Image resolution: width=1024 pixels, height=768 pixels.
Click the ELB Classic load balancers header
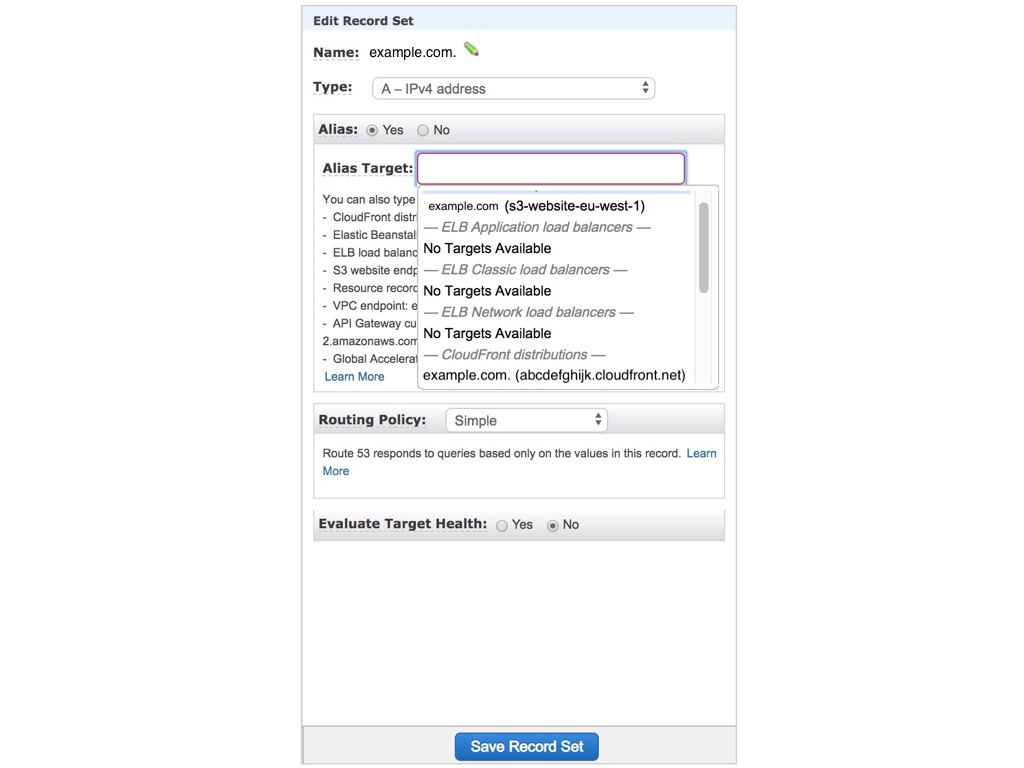pos(526,270)
